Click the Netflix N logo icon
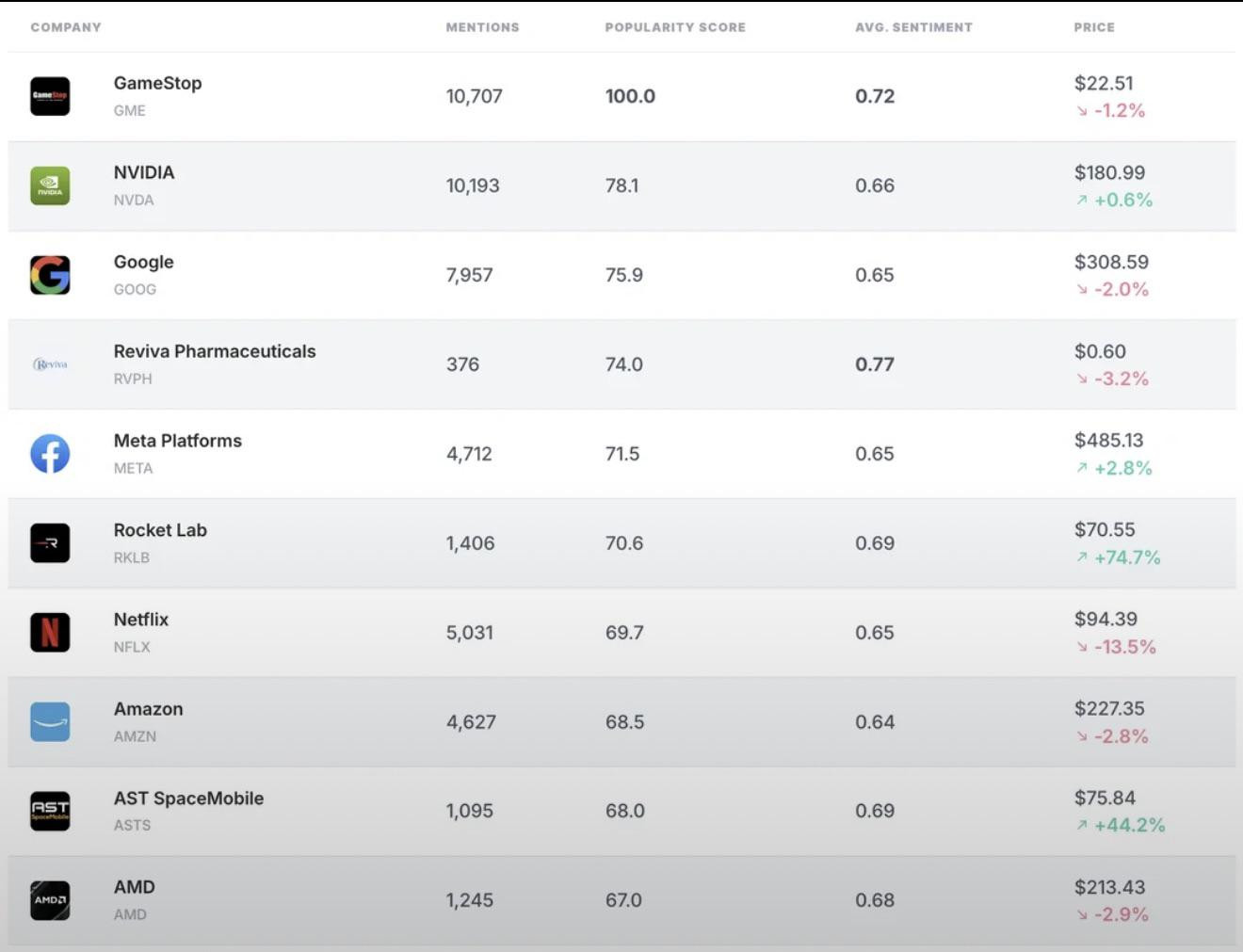The height and width of the screenshot is (952, 1243). click(x=50, y=633)
